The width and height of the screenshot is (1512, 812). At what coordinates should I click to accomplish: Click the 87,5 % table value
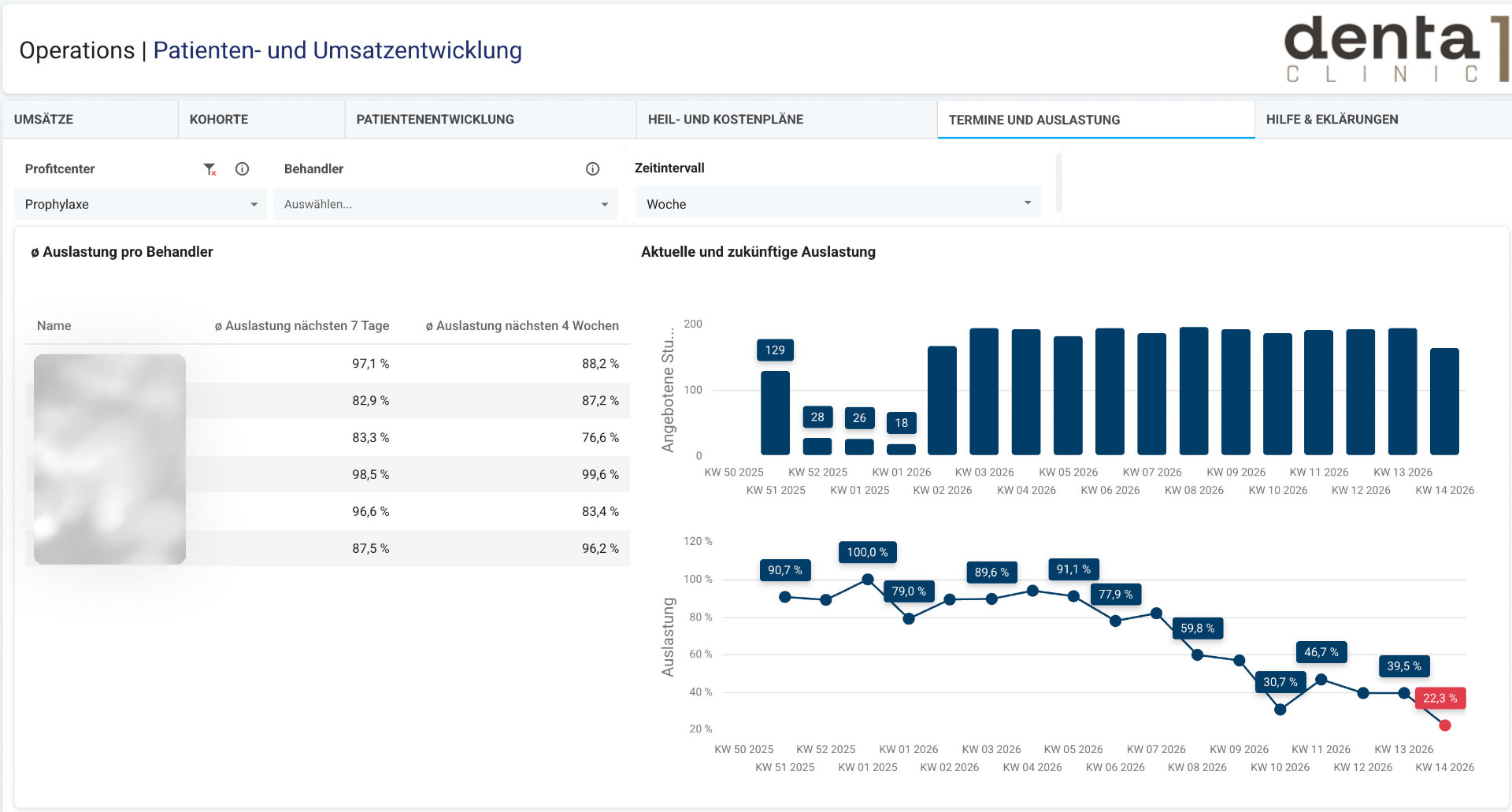click(x=370, y=548)
